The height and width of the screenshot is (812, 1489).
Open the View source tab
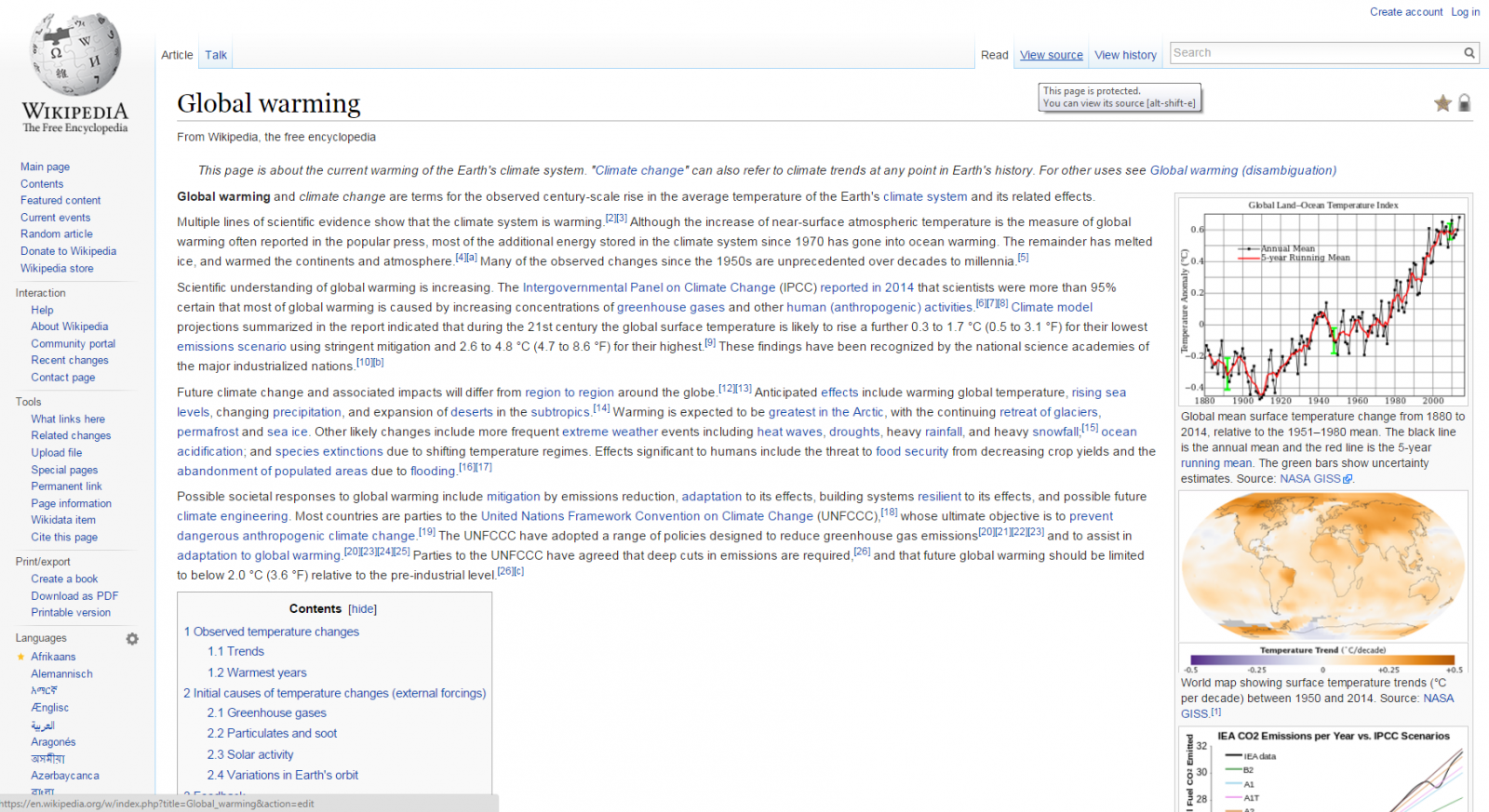[x=1052, y=55]
